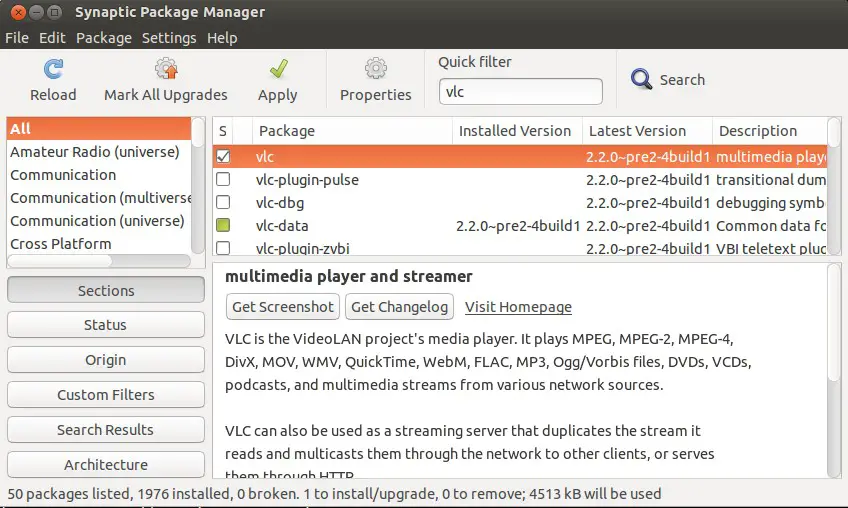Select Communication (multiverse) section

[x=99, y=198]
